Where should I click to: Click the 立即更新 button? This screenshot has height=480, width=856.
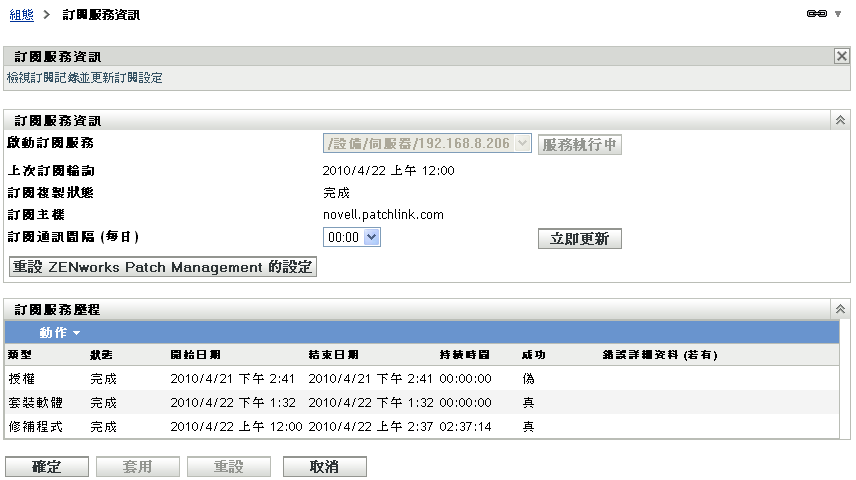click(580, 239)
